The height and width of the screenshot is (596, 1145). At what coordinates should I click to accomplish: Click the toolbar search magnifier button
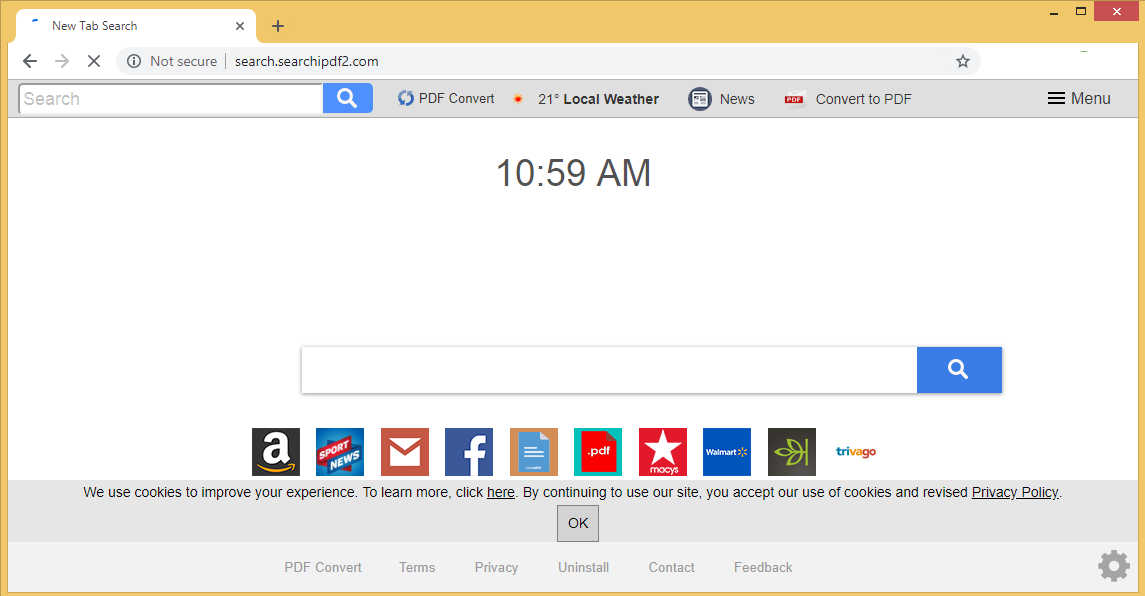pyautogui.click(x=348, y=99)
